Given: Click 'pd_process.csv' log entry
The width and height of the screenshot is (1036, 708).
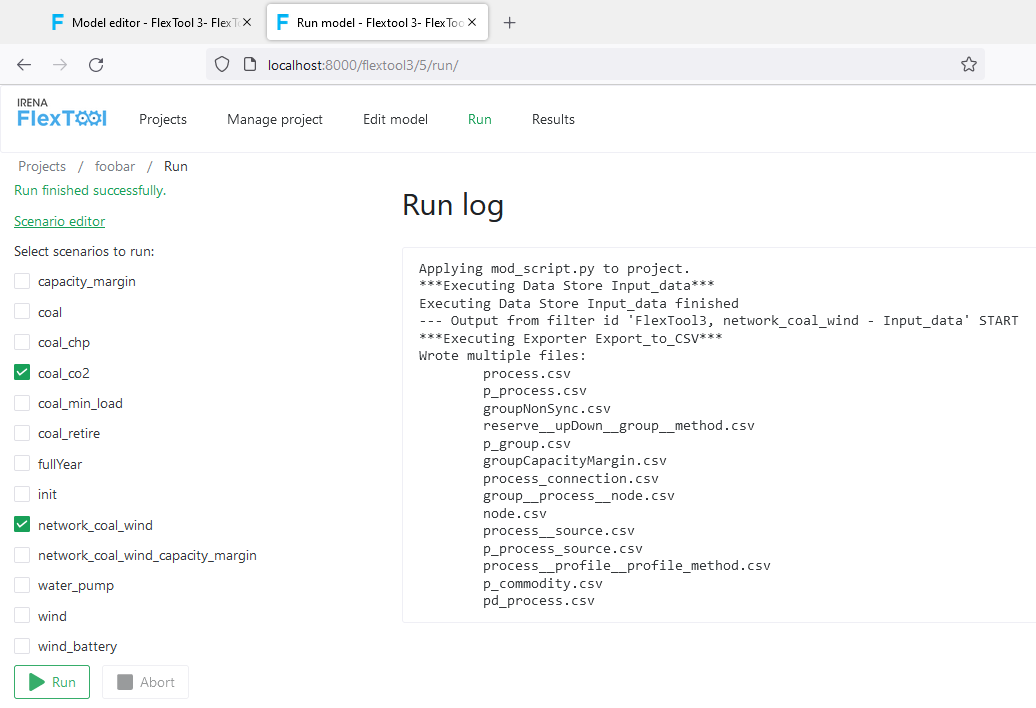Looking at the screenshot, I should [x=538, y=601].
